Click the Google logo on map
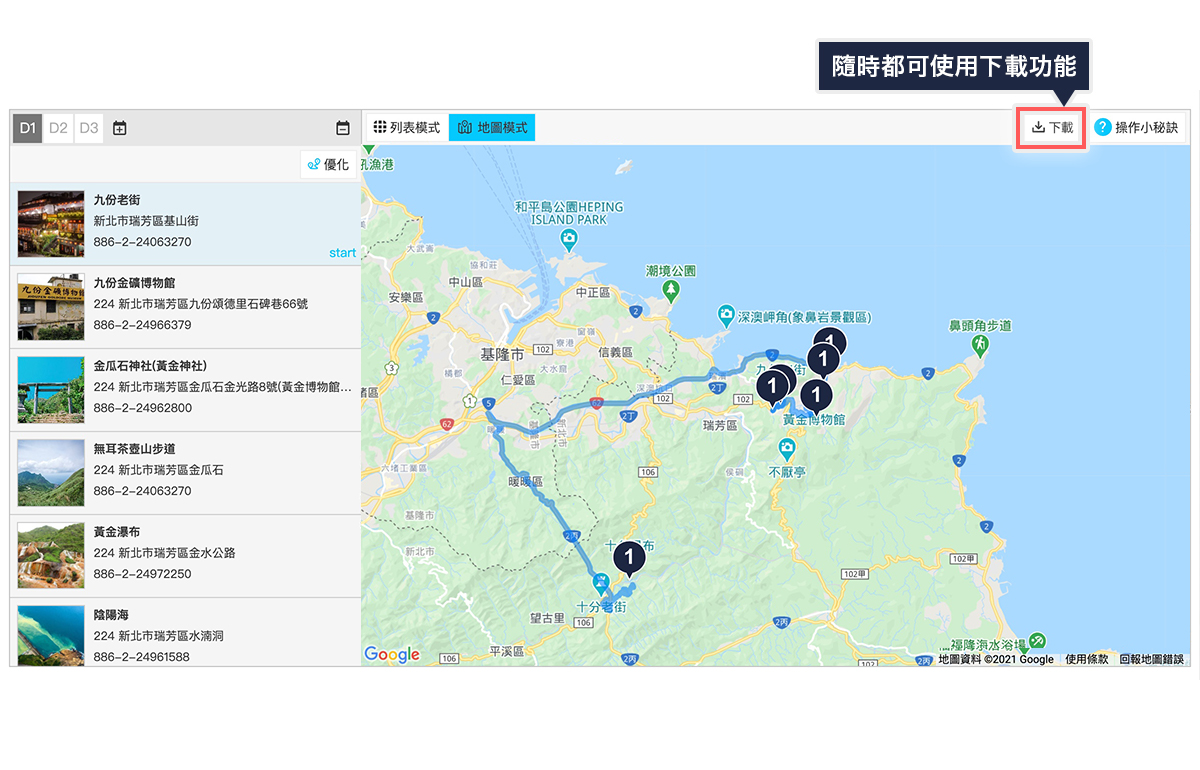Viewport: 1200px width, 770px height. coord(392,654)
